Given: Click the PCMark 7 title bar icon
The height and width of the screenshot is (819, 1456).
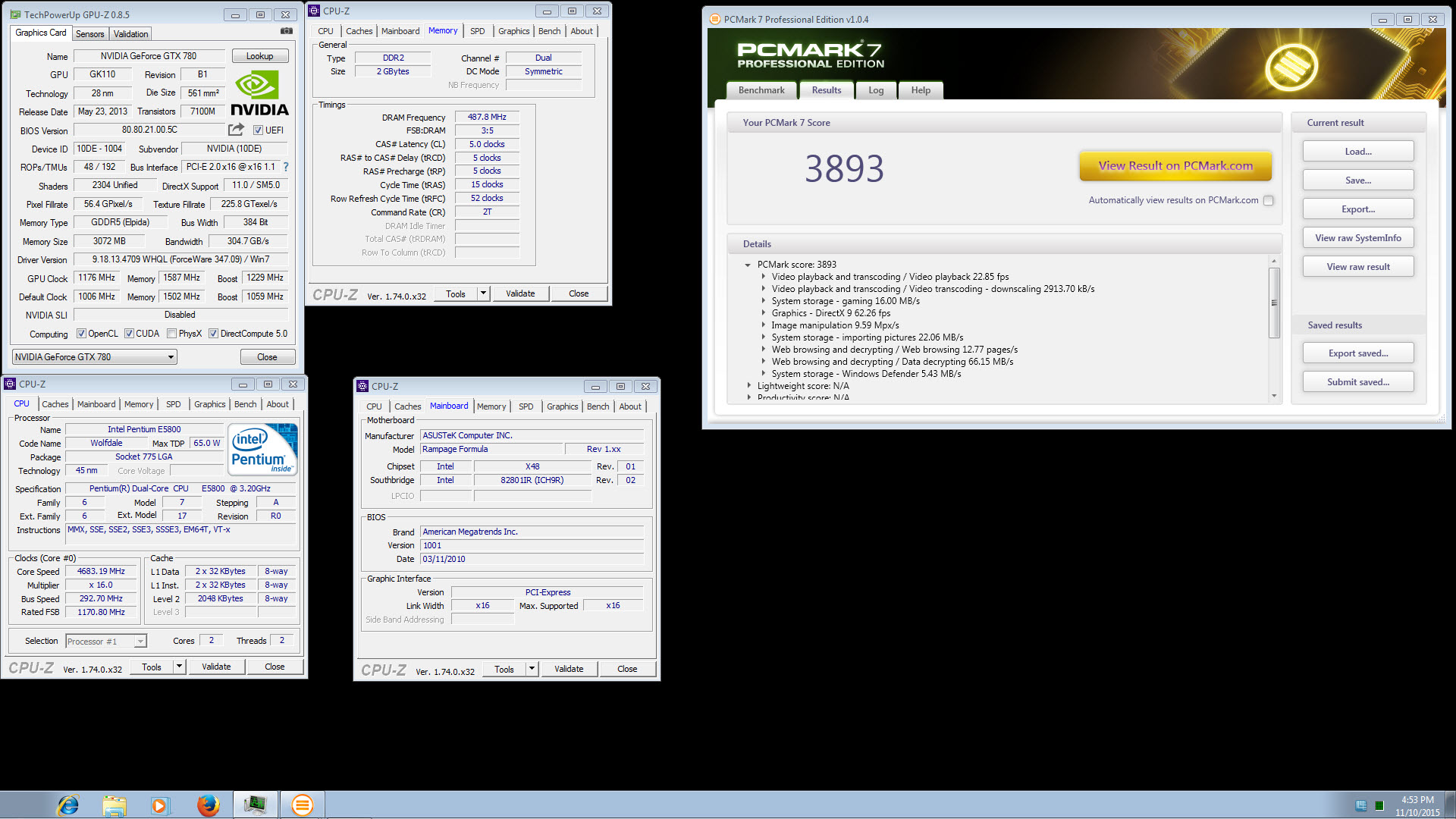Looking at the screenshot, I should [714, 19].
